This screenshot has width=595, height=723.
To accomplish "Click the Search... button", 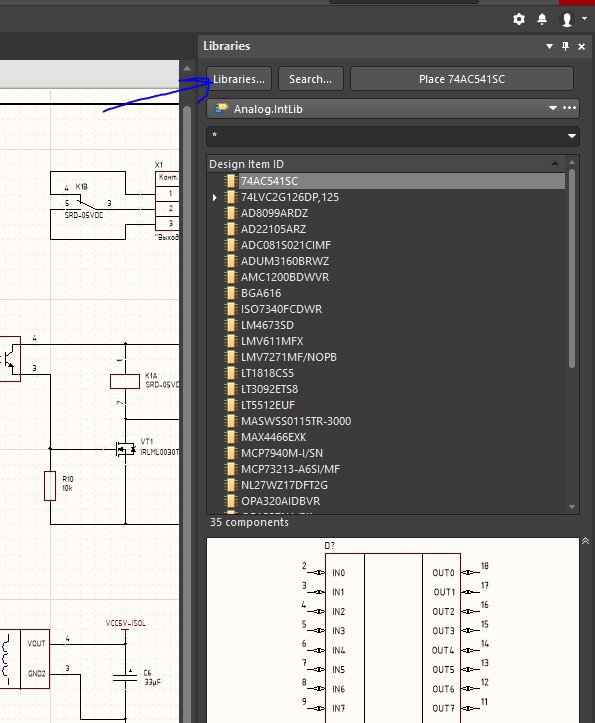I will [x=310, y=79].
